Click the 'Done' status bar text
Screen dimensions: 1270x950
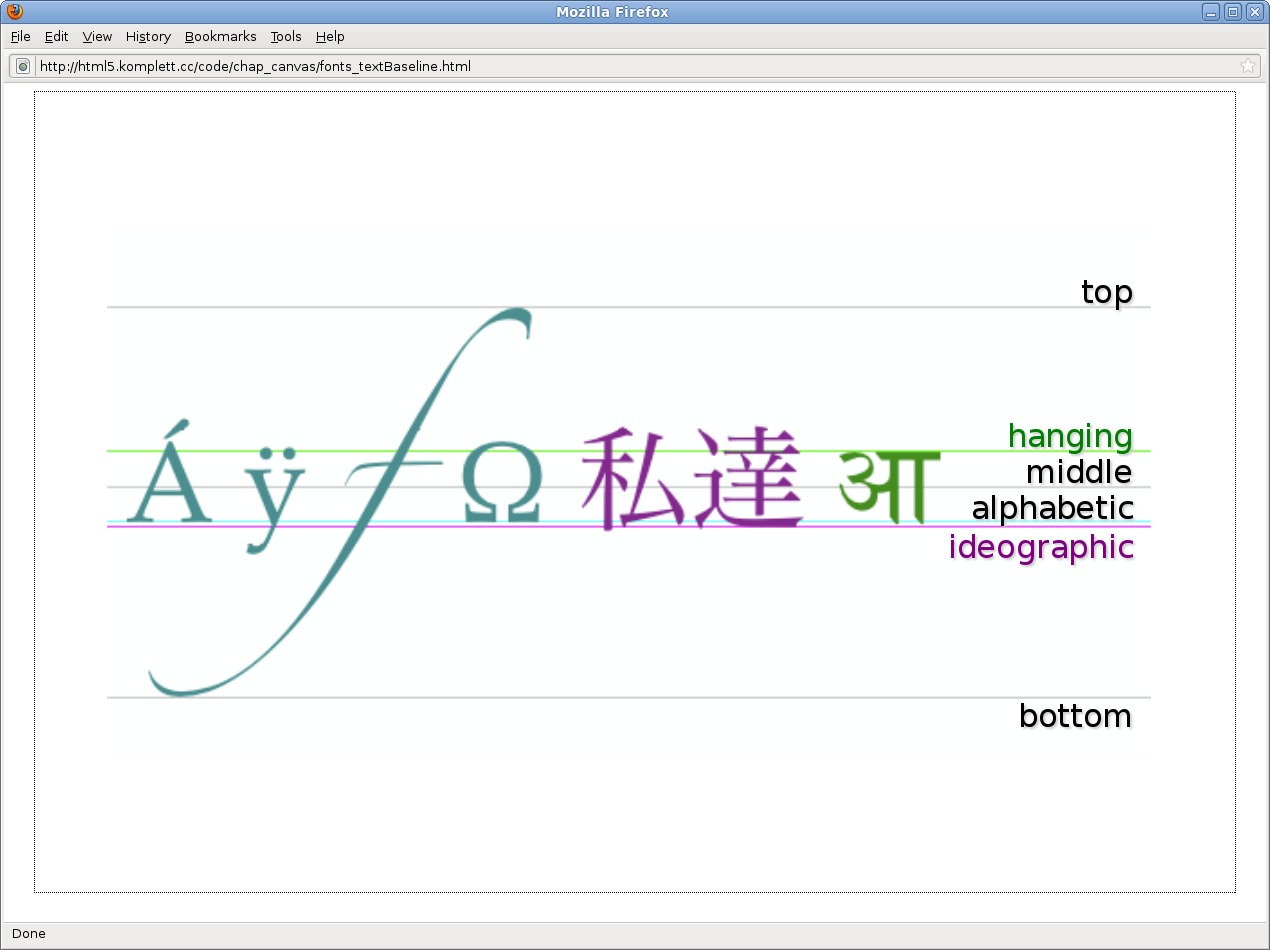click(29, 934)
